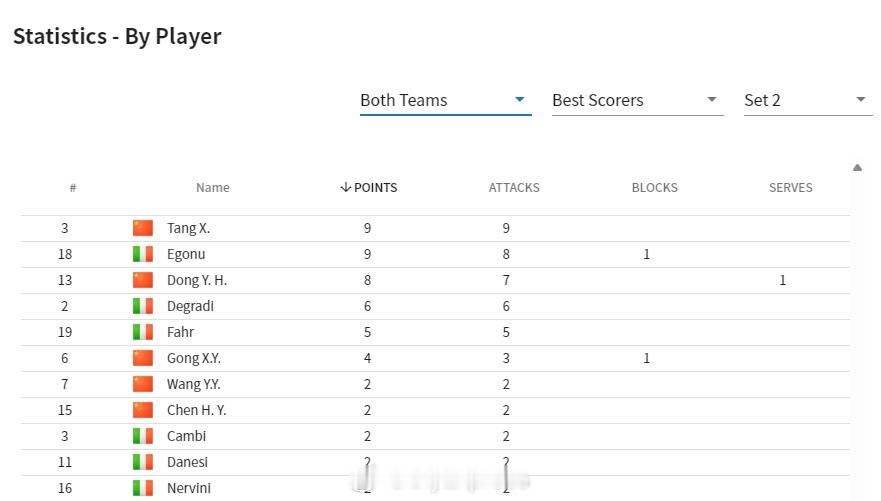Click Italy flag beside Degradi
This screenshot has height=501, width=881.
(x=143, y=306)
